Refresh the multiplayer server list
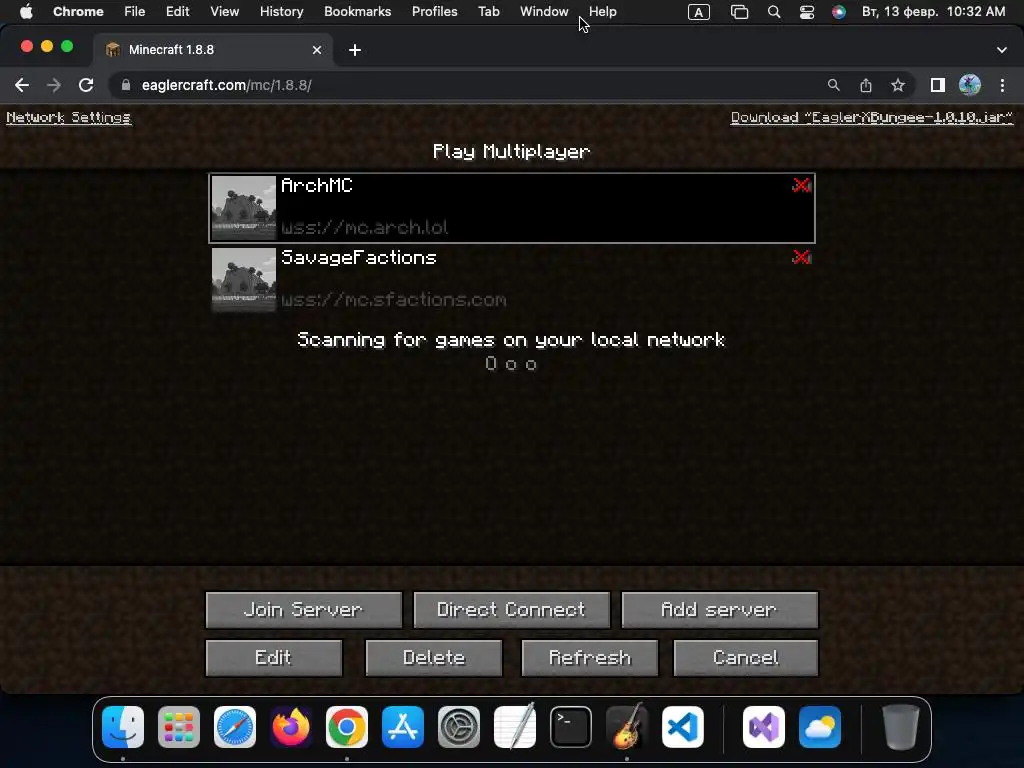This screenshot has height=768, width=1024. (590, 658)
